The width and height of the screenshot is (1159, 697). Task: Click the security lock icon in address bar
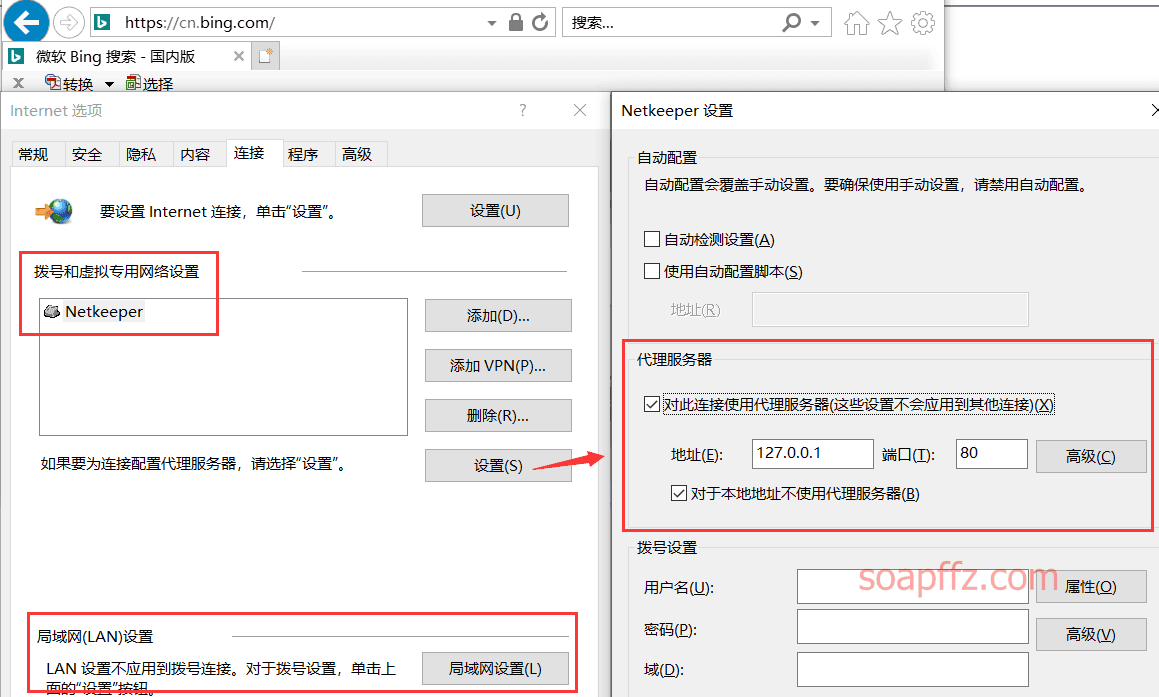tap(516, 22)
